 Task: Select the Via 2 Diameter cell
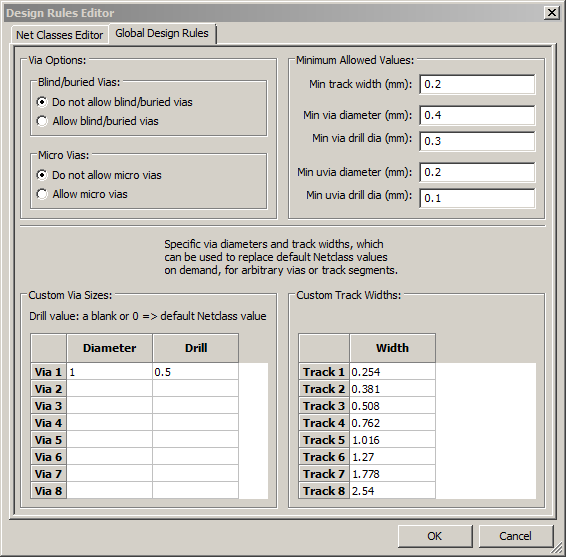pyautogui.click(x=109, y=389)
